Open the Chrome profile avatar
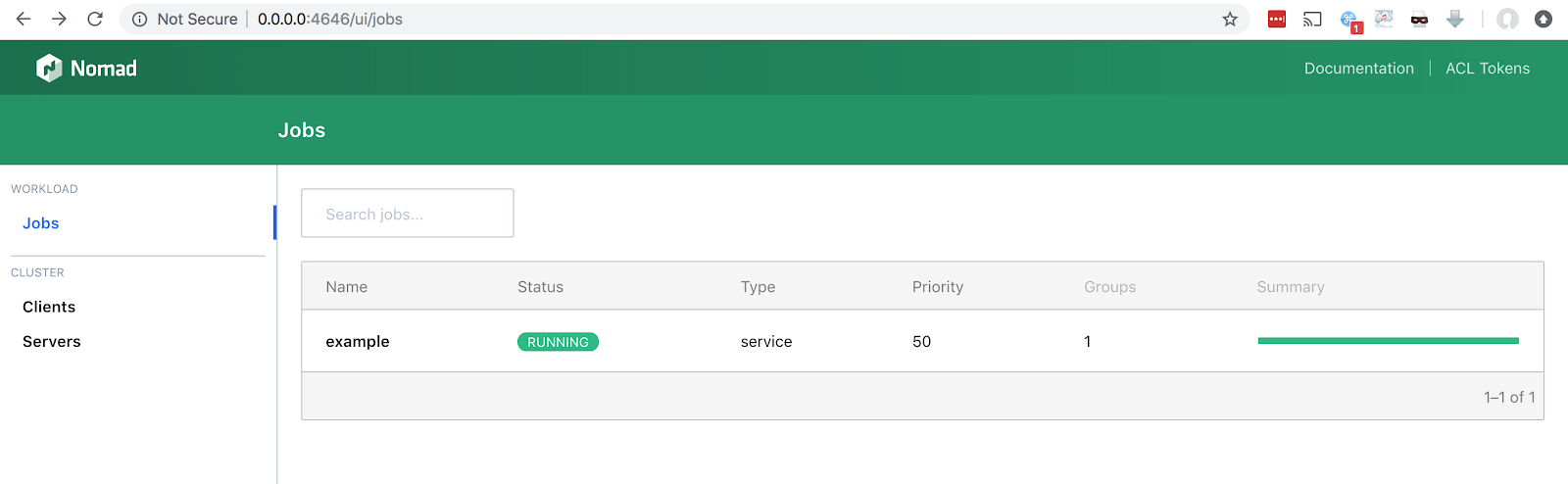The height and width of the screenshot is (484, 1568). [x=1507, y=19]
